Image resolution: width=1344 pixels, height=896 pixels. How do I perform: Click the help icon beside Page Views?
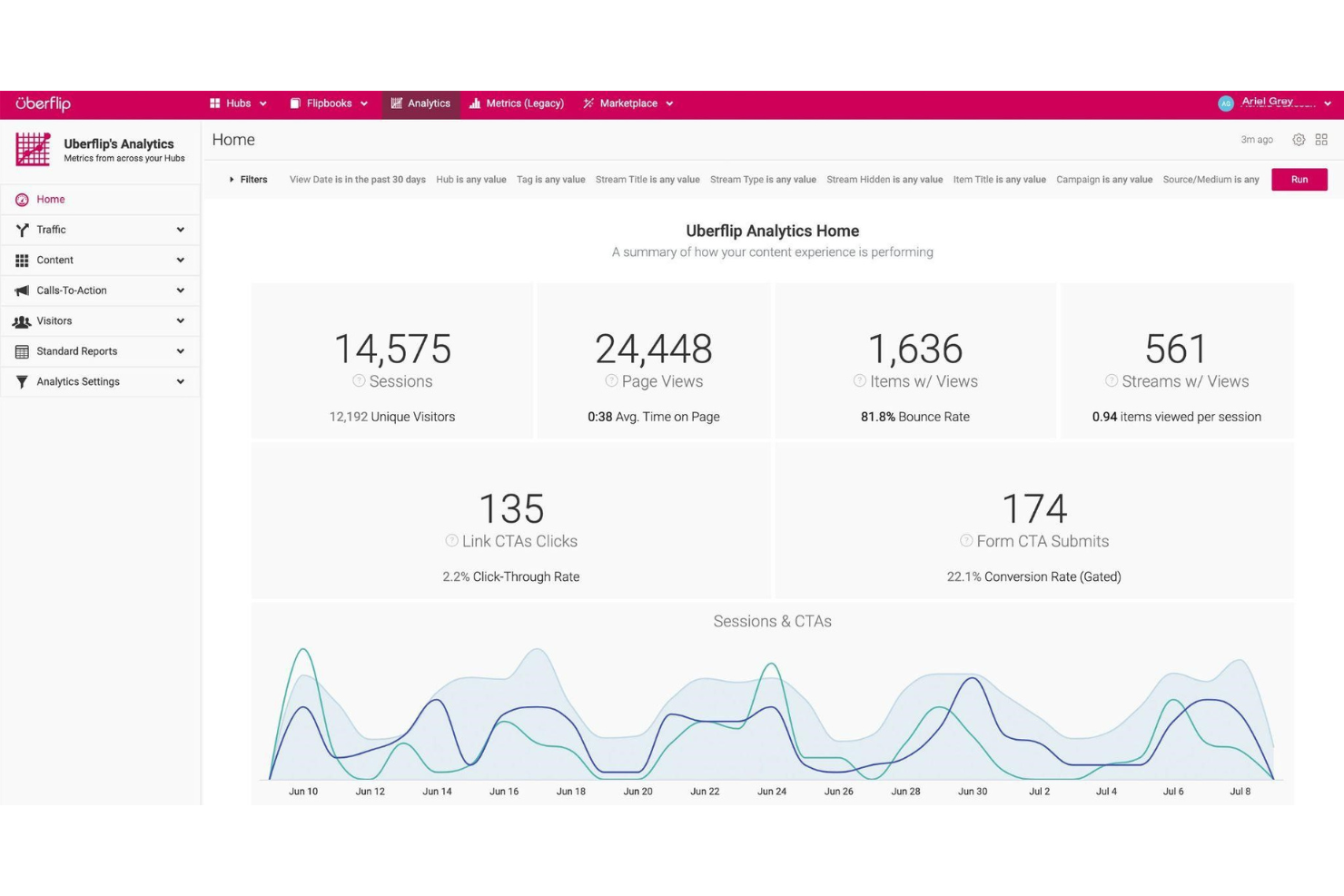611,381
